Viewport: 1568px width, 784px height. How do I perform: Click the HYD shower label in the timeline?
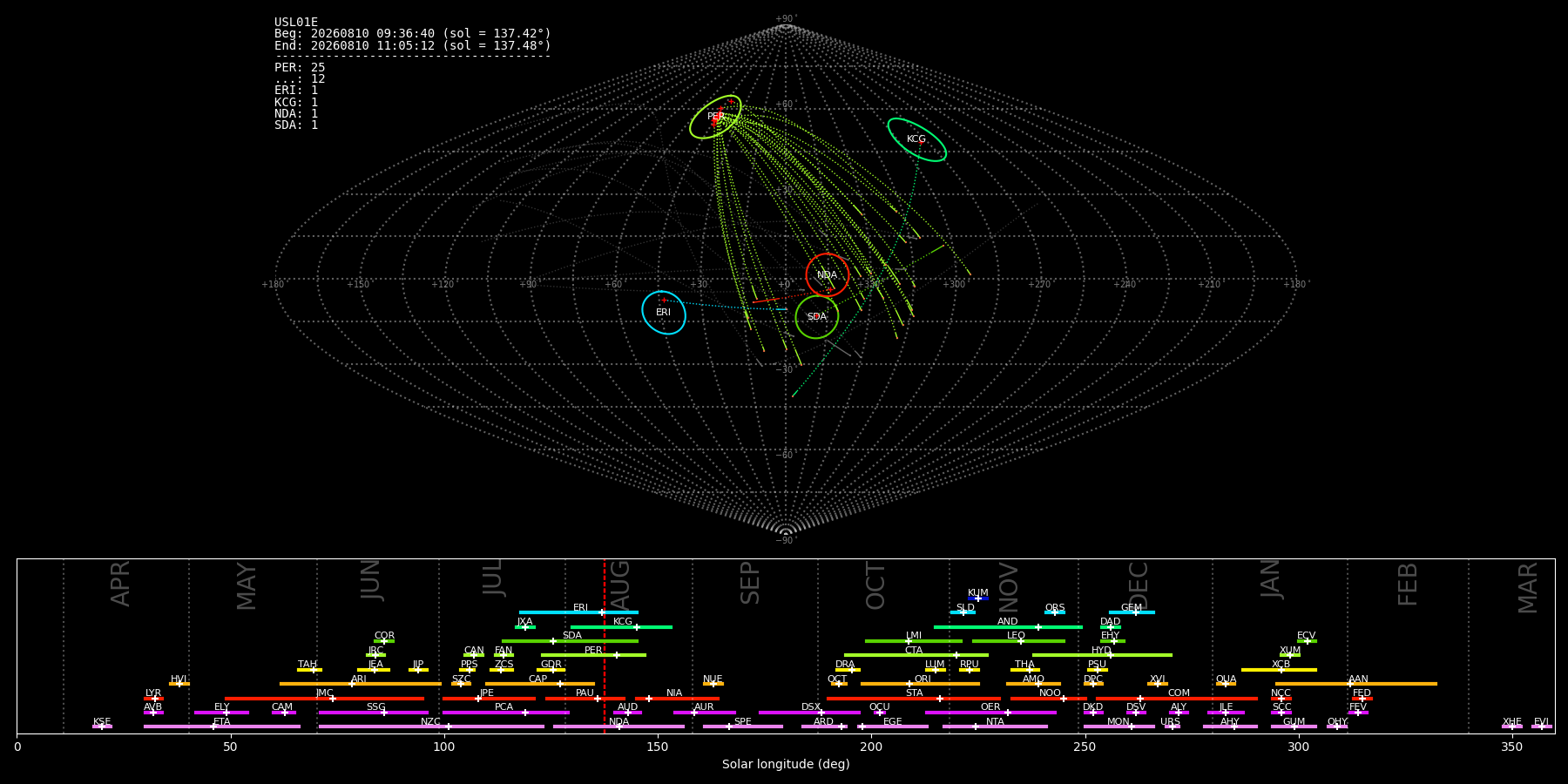click(1102, 651)
